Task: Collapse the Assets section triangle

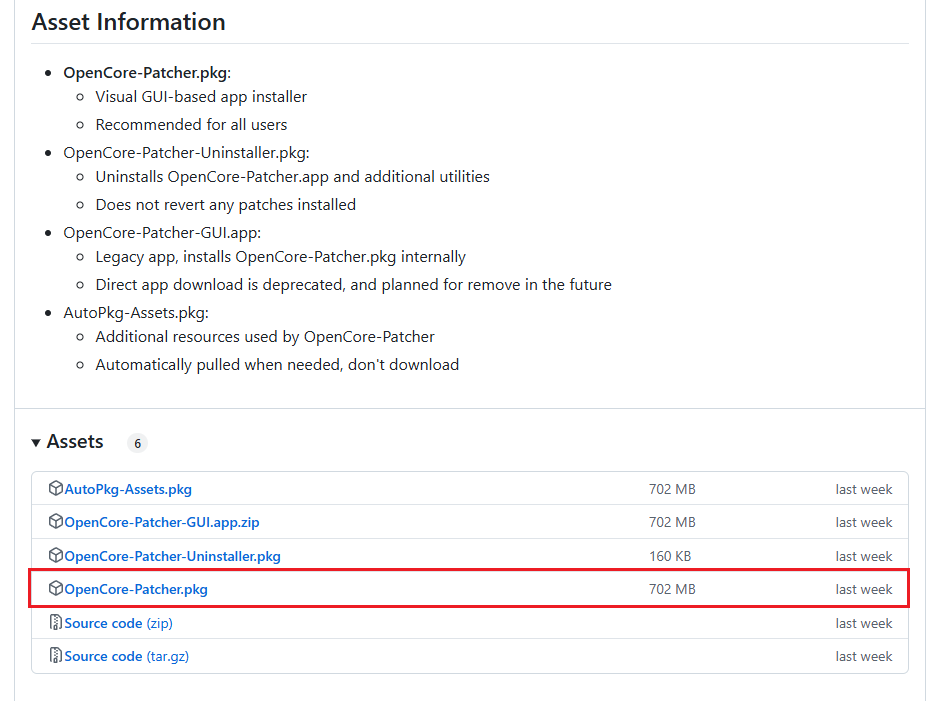Action: [x=36, y=443]
